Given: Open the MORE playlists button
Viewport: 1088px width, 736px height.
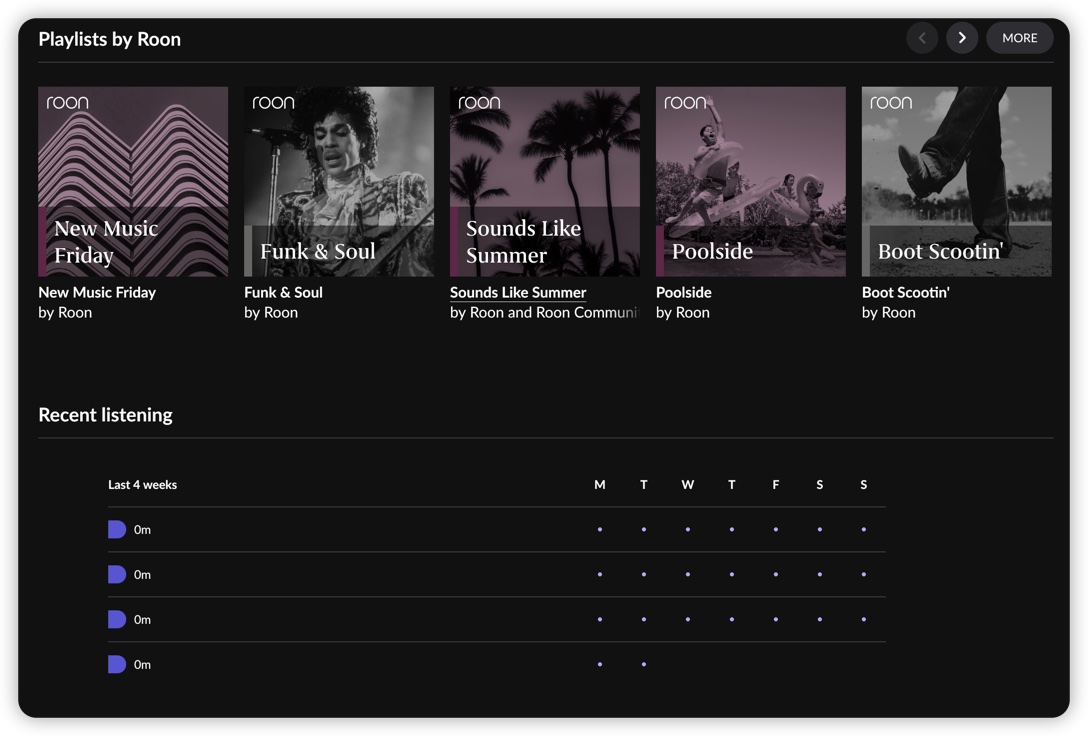Looking at the screenshot, I should click(x=1019, y=37).
